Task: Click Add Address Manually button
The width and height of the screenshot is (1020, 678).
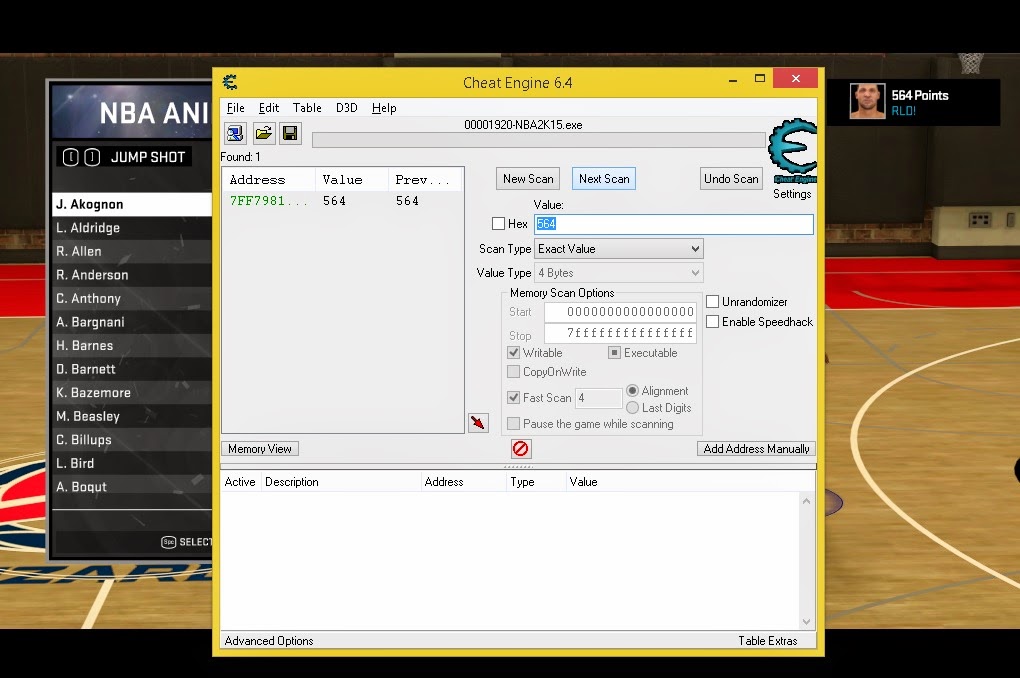Action: coord(756,449)
